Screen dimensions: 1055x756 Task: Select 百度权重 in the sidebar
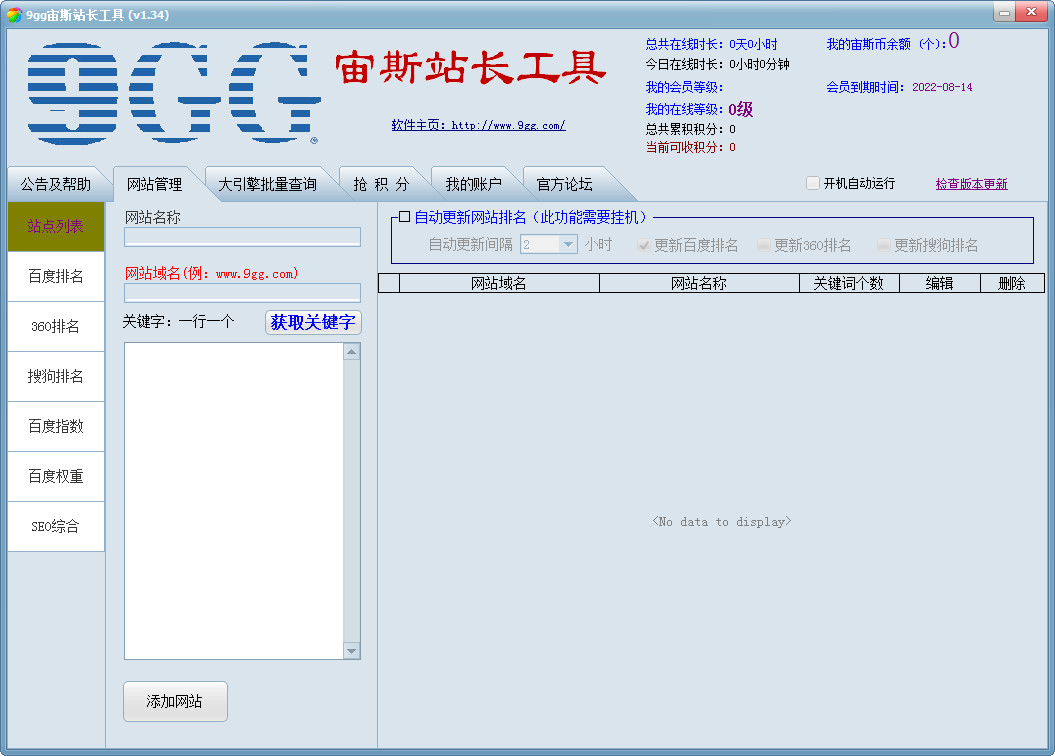pos(55,476)
